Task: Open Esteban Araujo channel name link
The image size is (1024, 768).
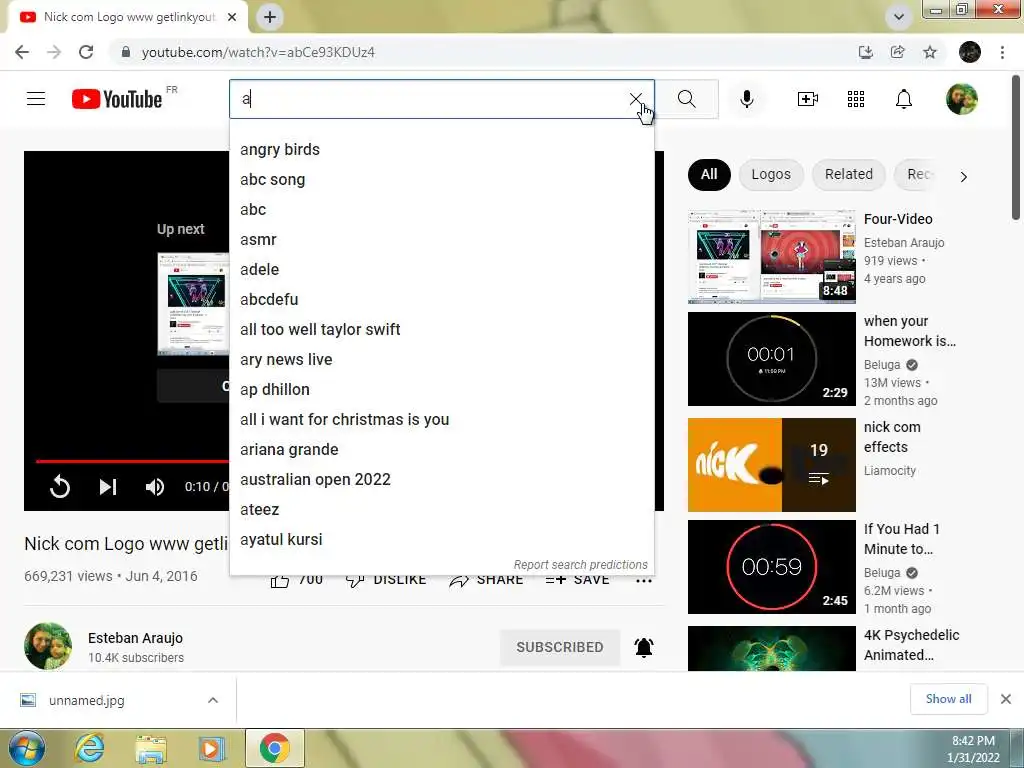Action: [135, 638]
